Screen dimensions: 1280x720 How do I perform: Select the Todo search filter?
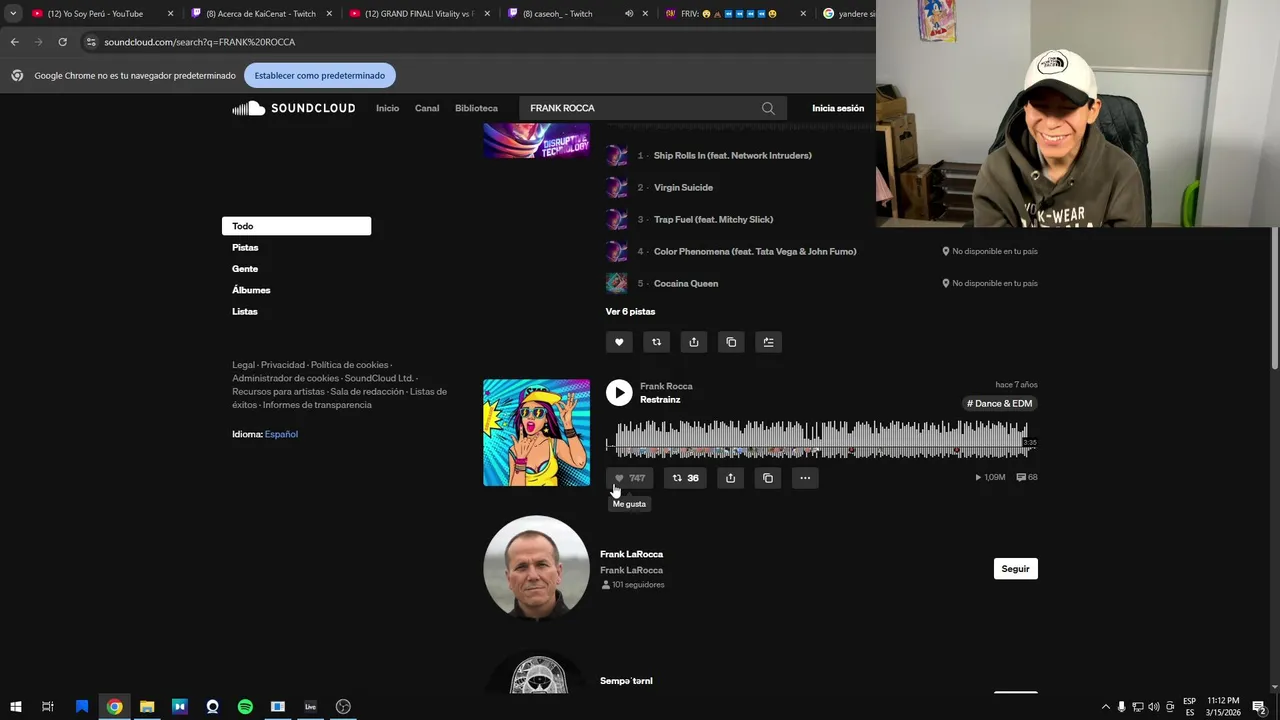click(296, 226)
